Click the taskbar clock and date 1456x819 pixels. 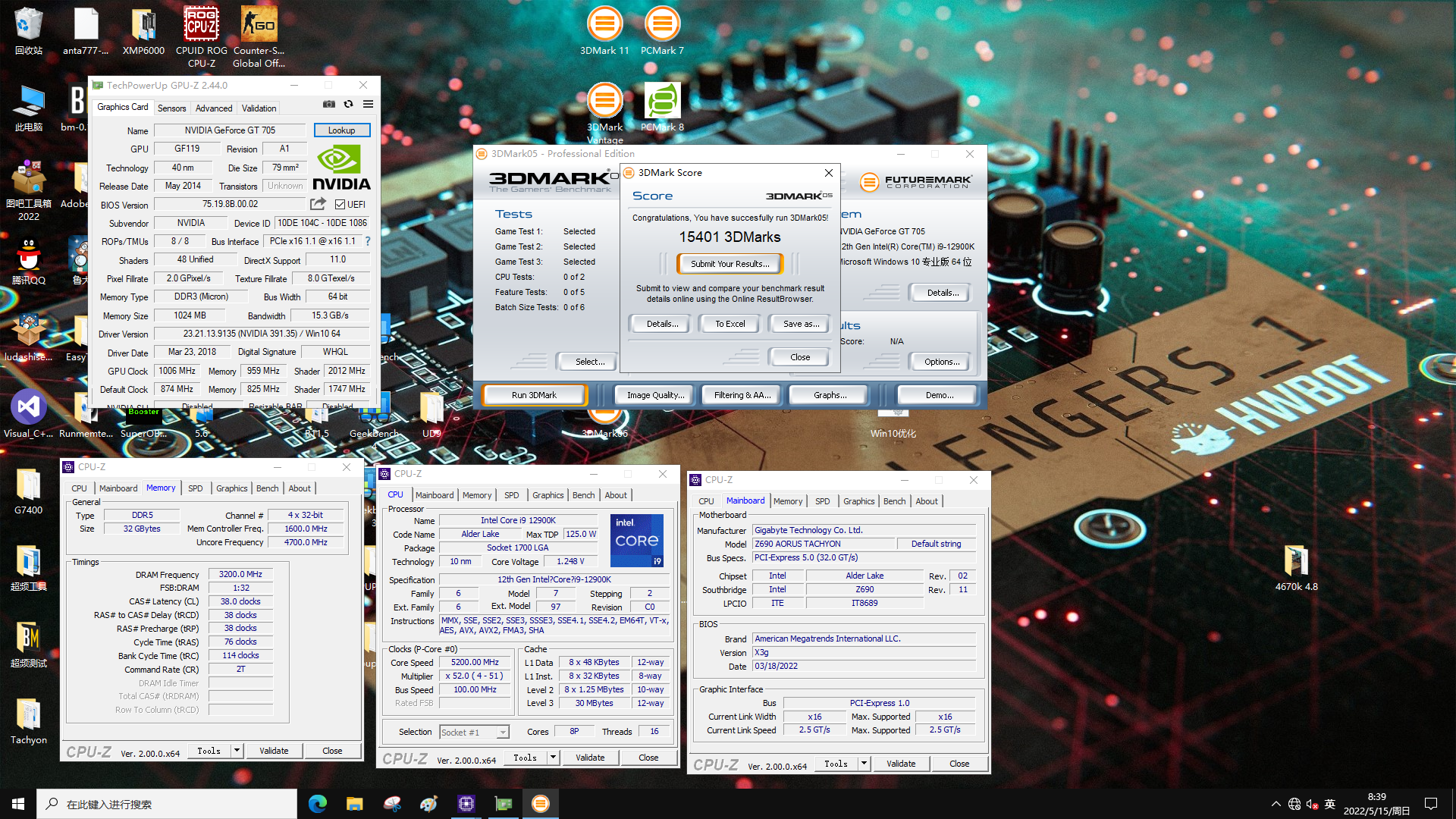point(1376,804)
